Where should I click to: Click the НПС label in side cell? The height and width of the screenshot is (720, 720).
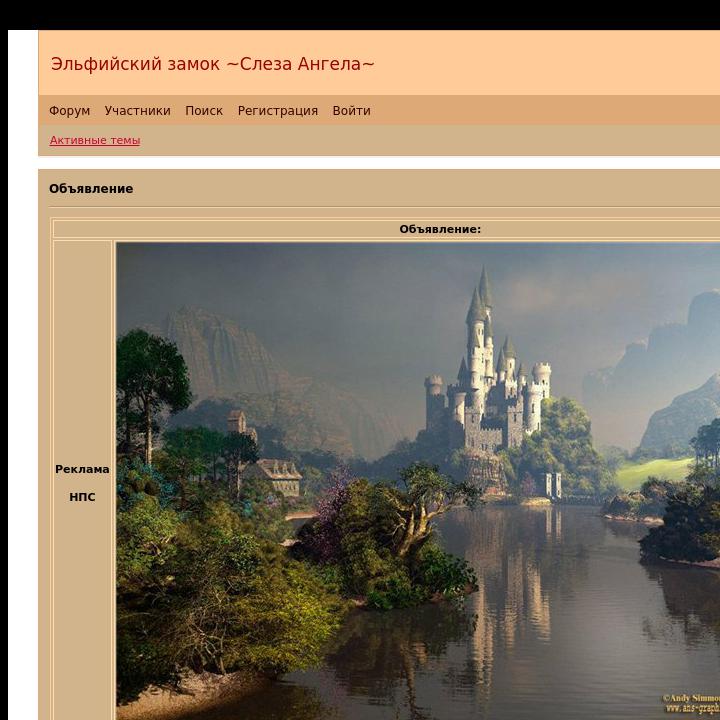[82, 497]
